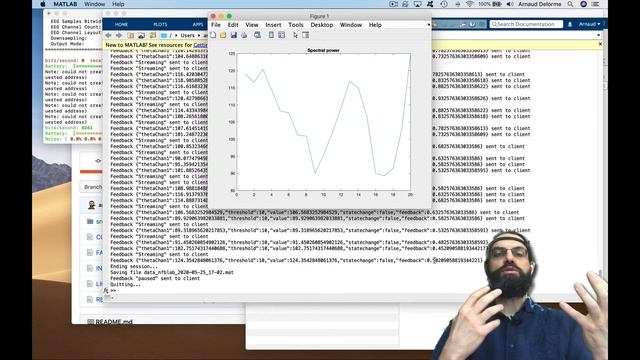640x360 pixels.
Task: Click the AirPlay display icon in the menu bar
Action: click(417, 4)
